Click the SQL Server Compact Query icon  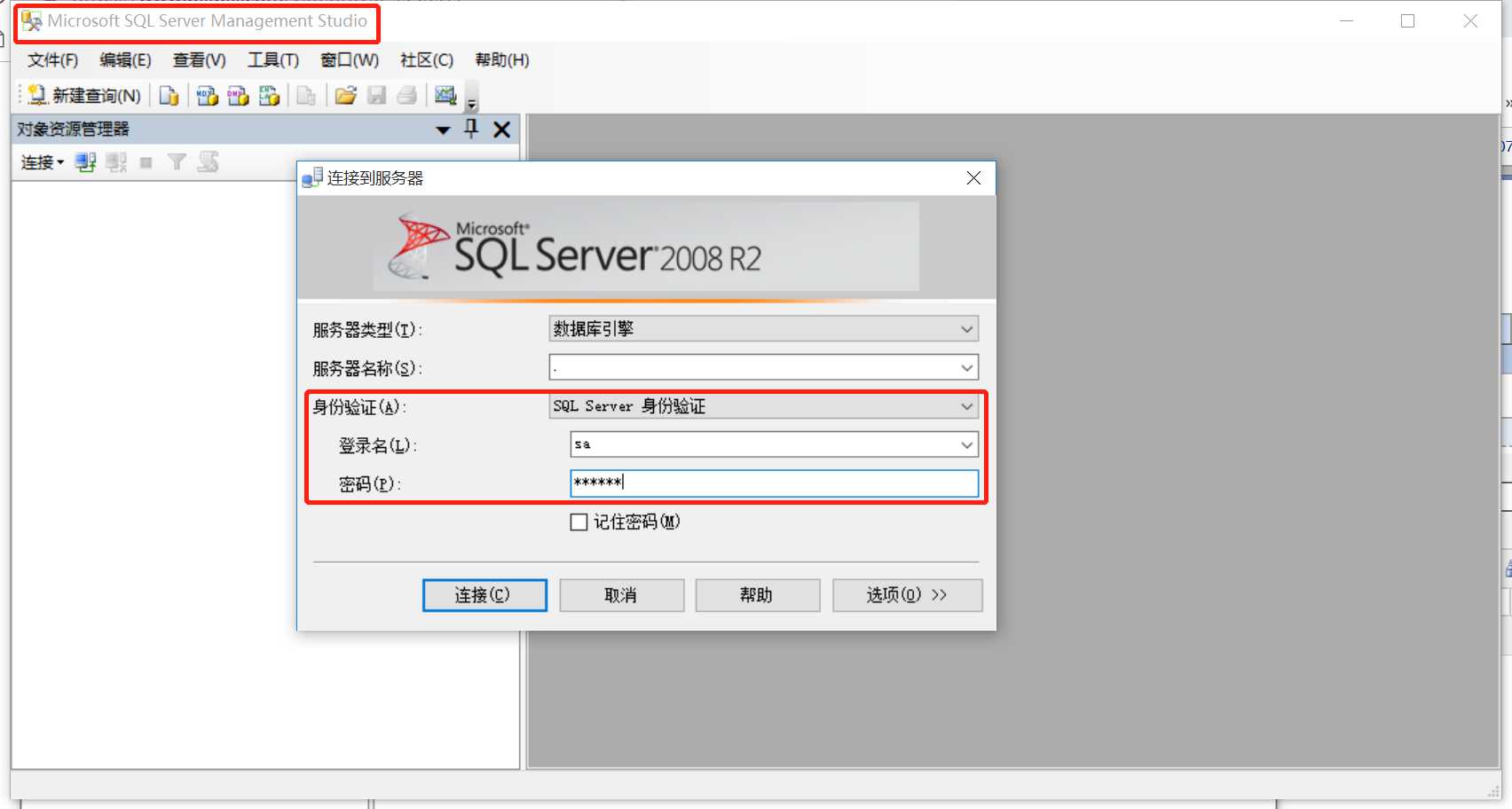tap(306, 95)
